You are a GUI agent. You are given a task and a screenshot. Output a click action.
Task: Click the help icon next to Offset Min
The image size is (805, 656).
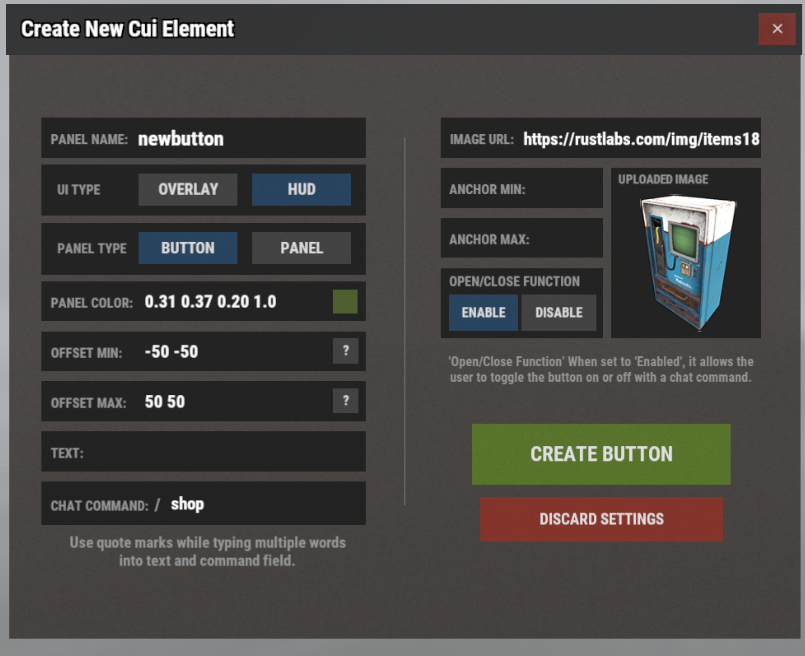point(345,351)
